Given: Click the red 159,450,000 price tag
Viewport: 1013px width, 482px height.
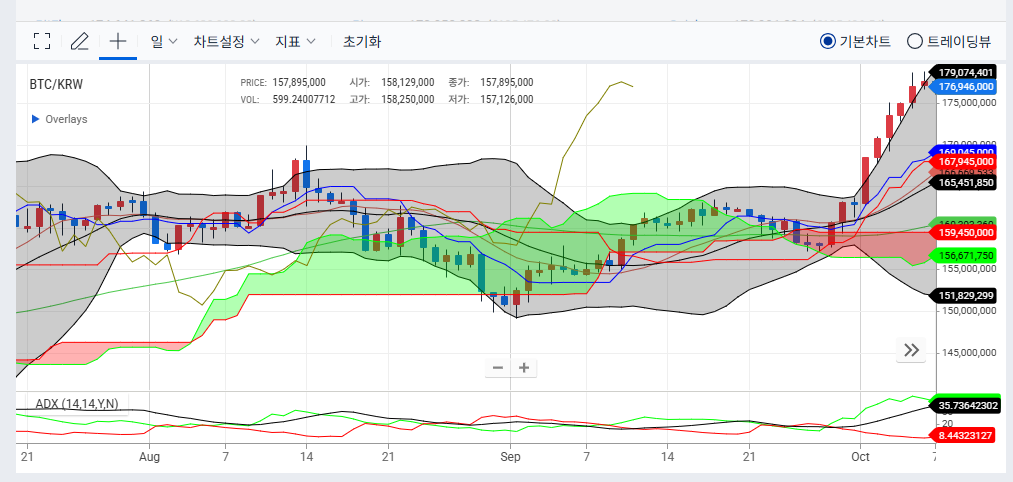Looking at the screenshot, I should click(965, 232).
